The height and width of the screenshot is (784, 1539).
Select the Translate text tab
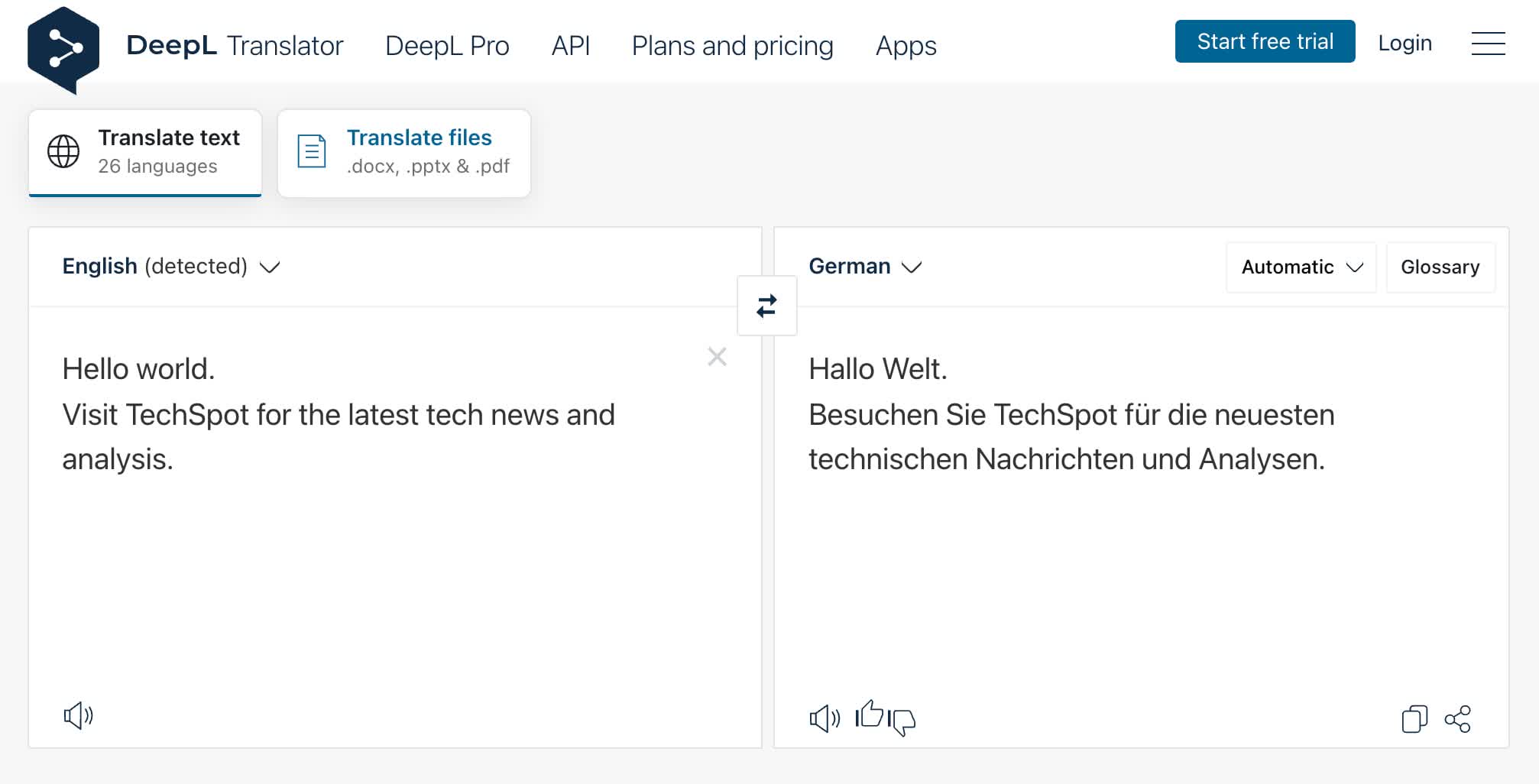(x=145, y=153)
